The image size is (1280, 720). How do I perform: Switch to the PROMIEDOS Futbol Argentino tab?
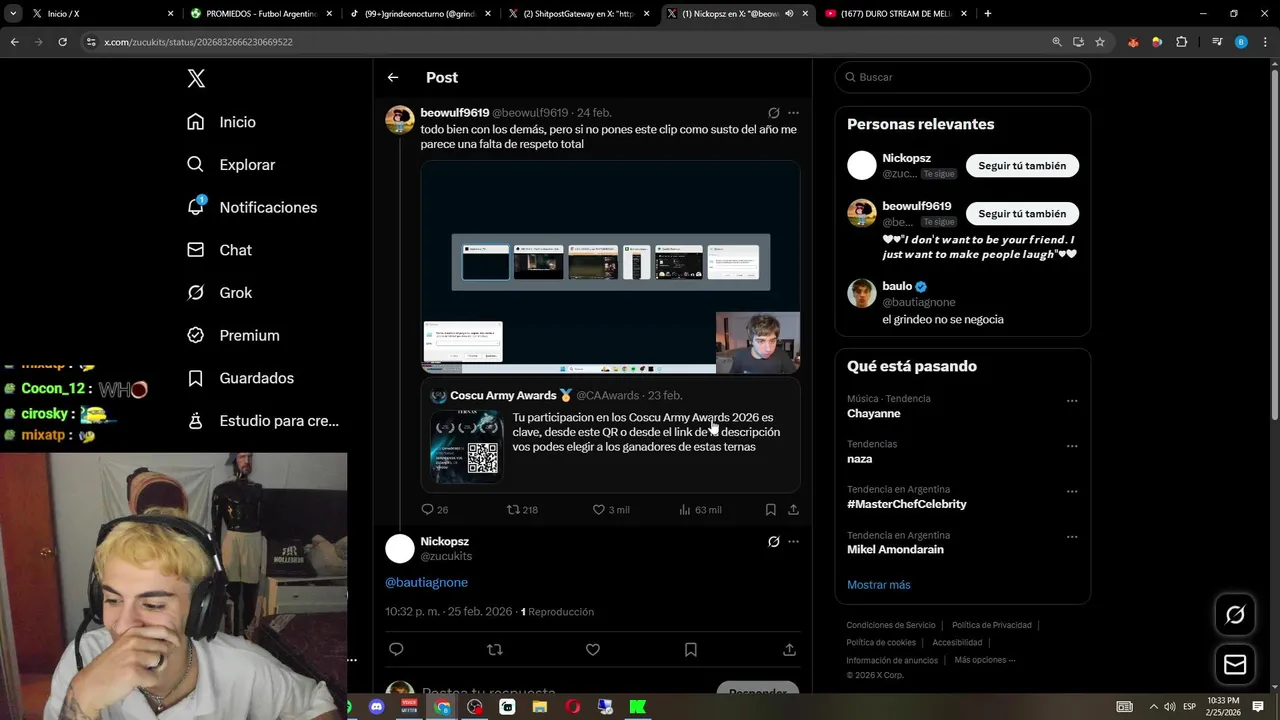pos(262,14)
